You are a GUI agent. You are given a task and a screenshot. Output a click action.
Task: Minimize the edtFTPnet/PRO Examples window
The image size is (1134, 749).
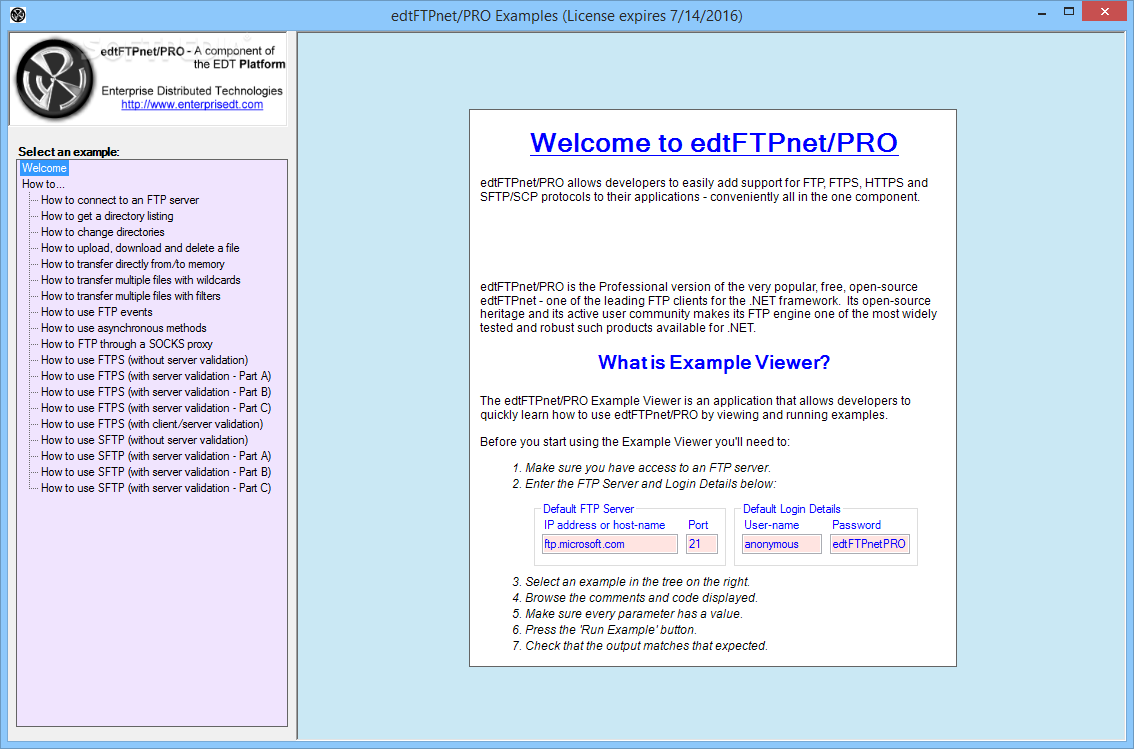click(x=1041, y=12)
